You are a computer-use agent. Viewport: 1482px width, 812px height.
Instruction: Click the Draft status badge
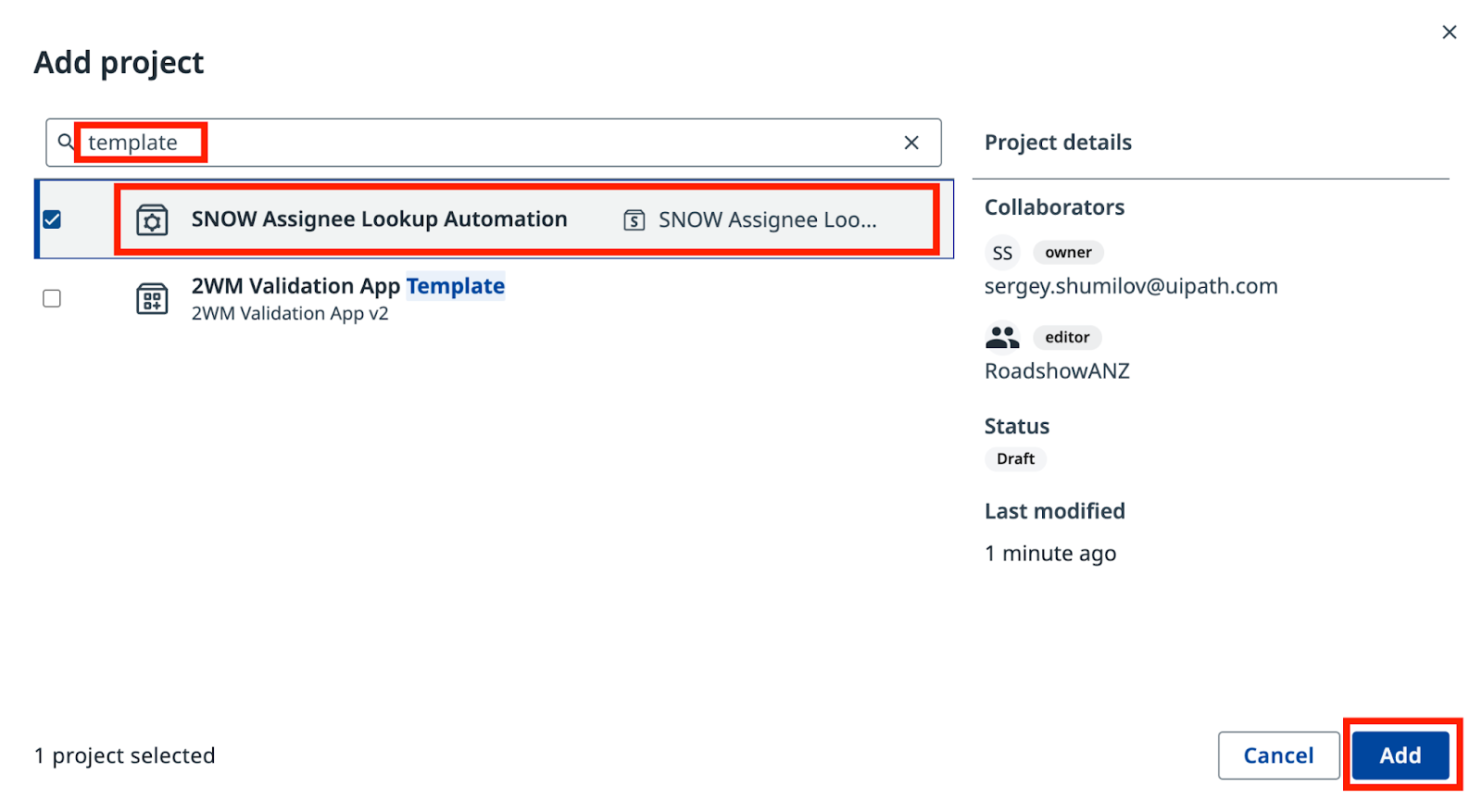point(1015,459)
